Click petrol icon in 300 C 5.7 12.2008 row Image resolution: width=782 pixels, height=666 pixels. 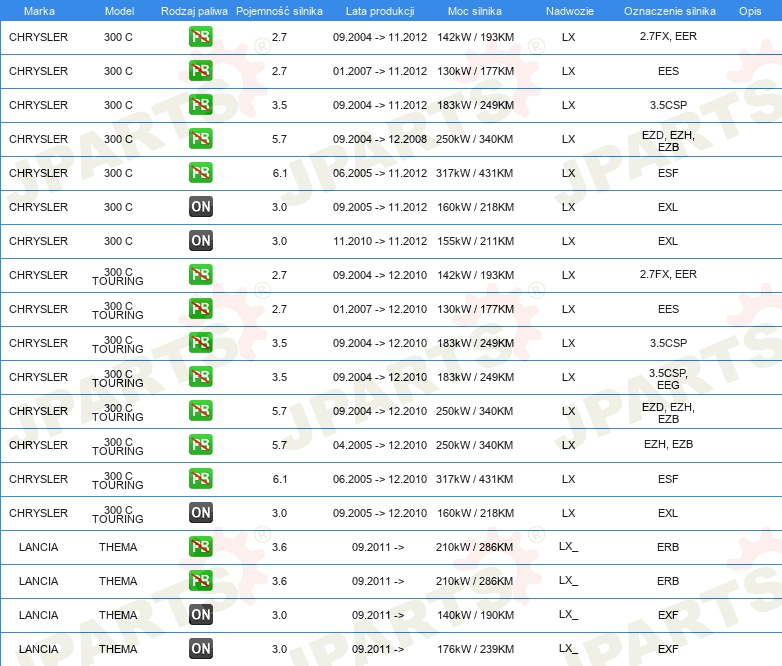[200, 139]
